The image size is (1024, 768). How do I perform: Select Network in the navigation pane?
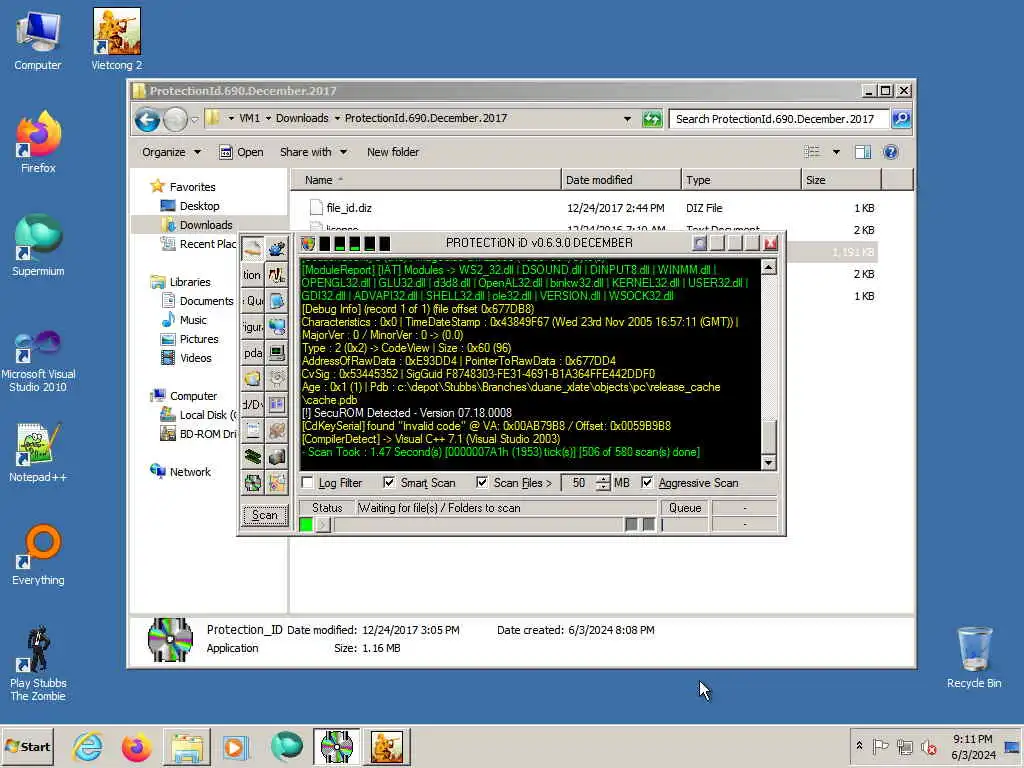coord(190,472)
